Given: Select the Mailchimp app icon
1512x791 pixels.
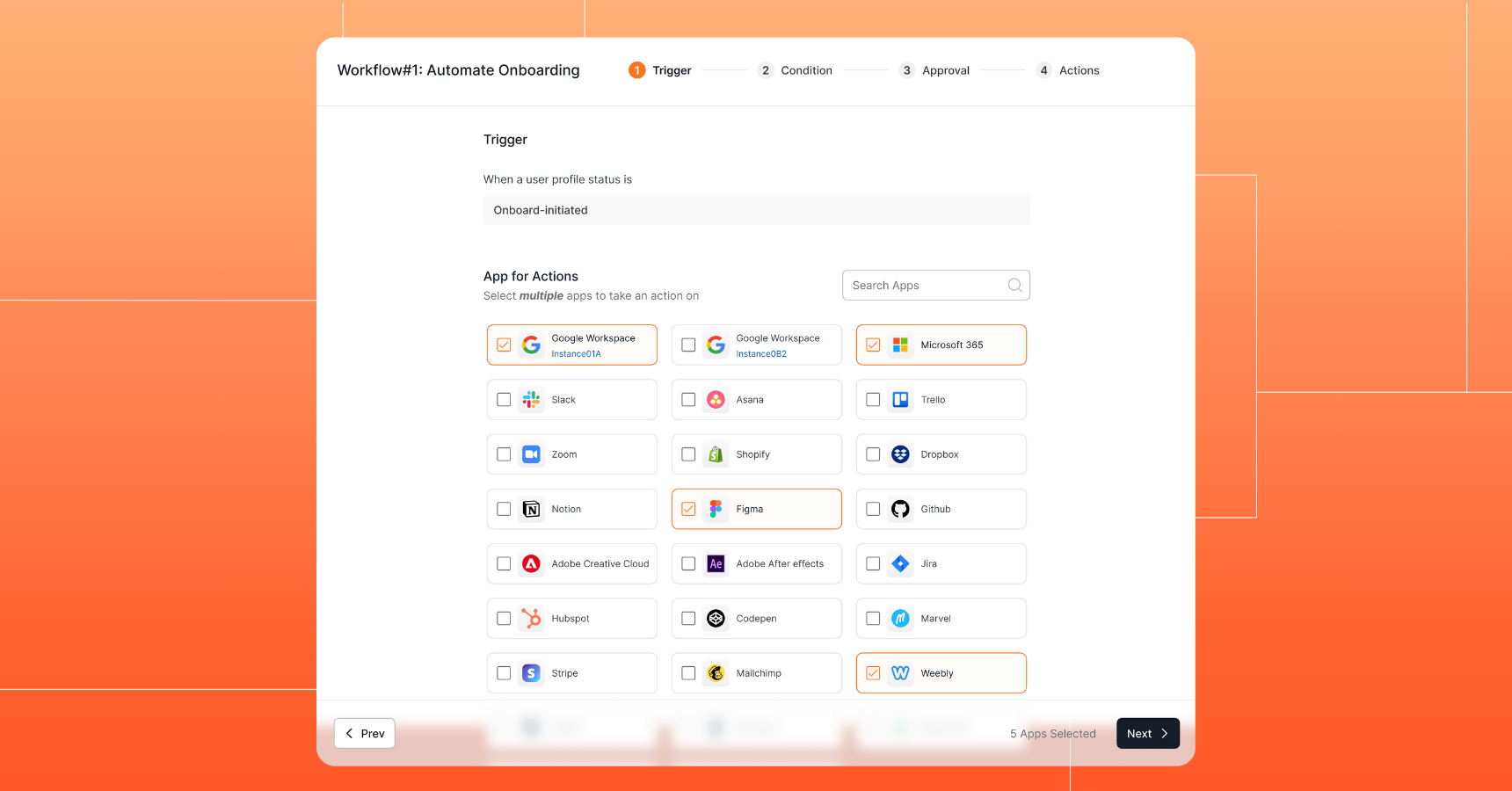Looking at the screenshot, I should click(716, 672).
